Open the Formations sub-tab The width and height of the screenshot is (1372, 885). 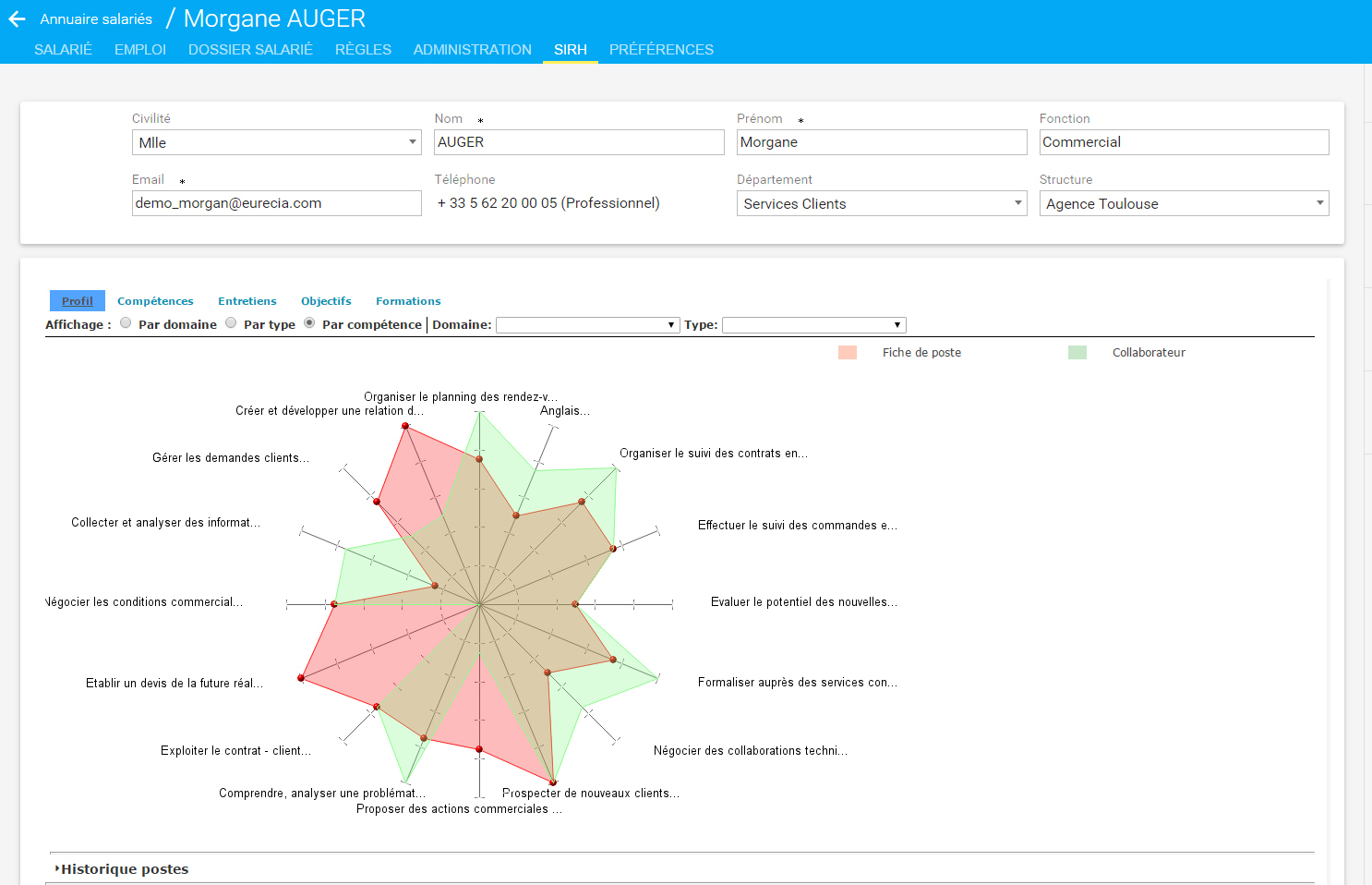(408, 301)
